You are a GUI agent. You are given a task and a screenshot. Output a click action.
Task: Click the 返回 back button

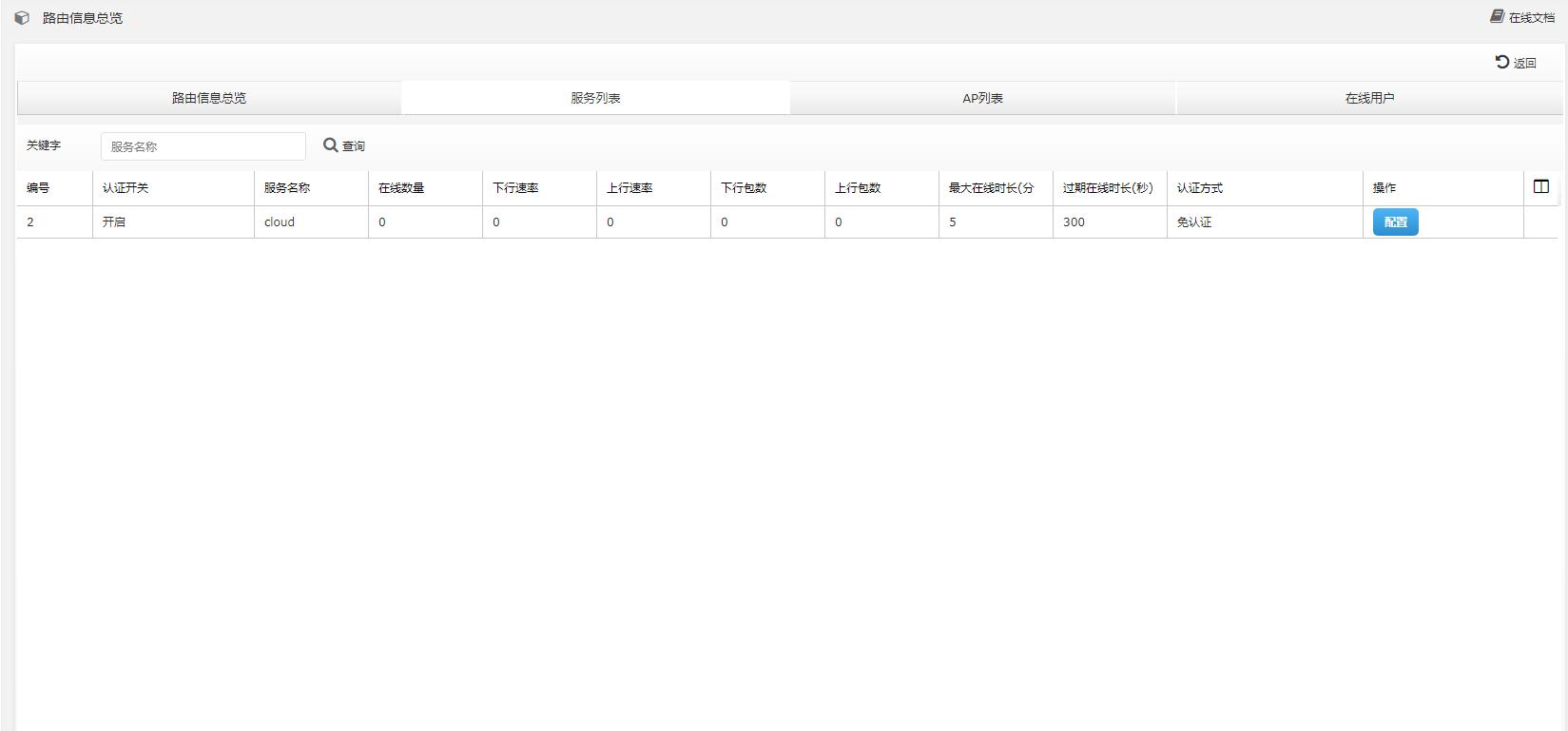point(1516,63)
